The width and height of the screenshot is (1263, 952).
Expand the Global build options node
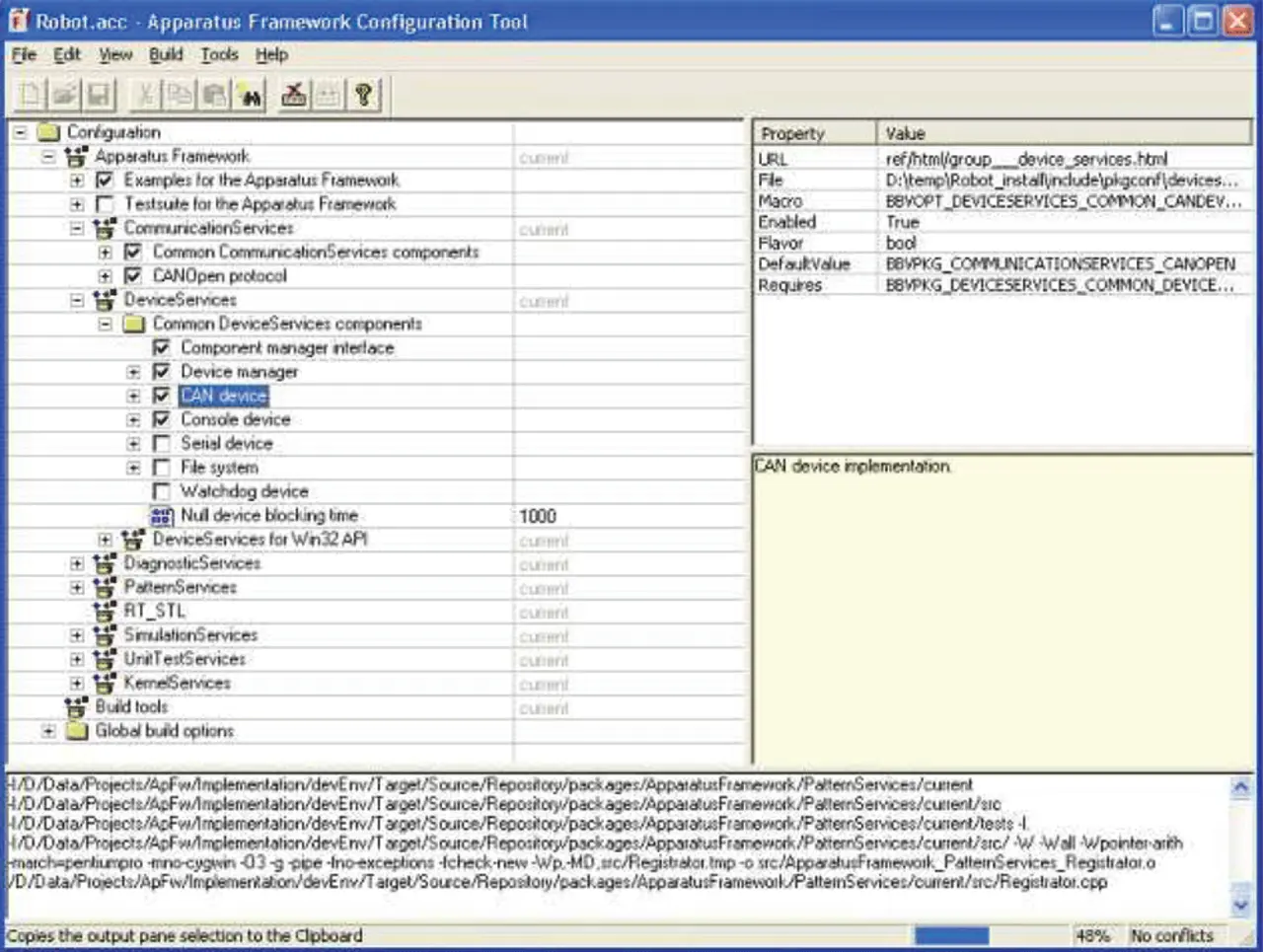tap(48, 731)
